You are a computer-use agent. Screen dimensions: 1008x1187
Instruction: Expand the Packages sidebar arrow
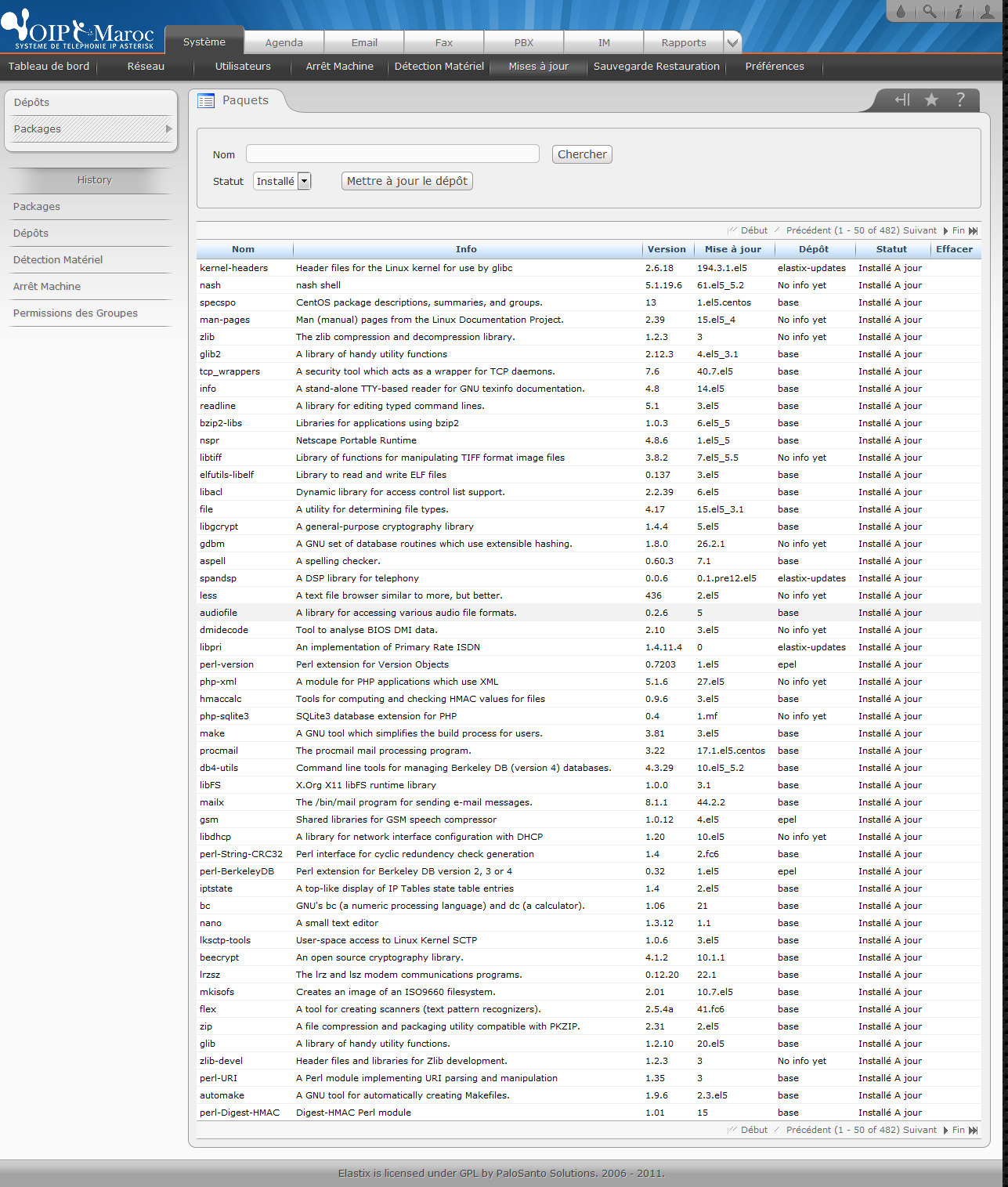(x=168, y=128)
